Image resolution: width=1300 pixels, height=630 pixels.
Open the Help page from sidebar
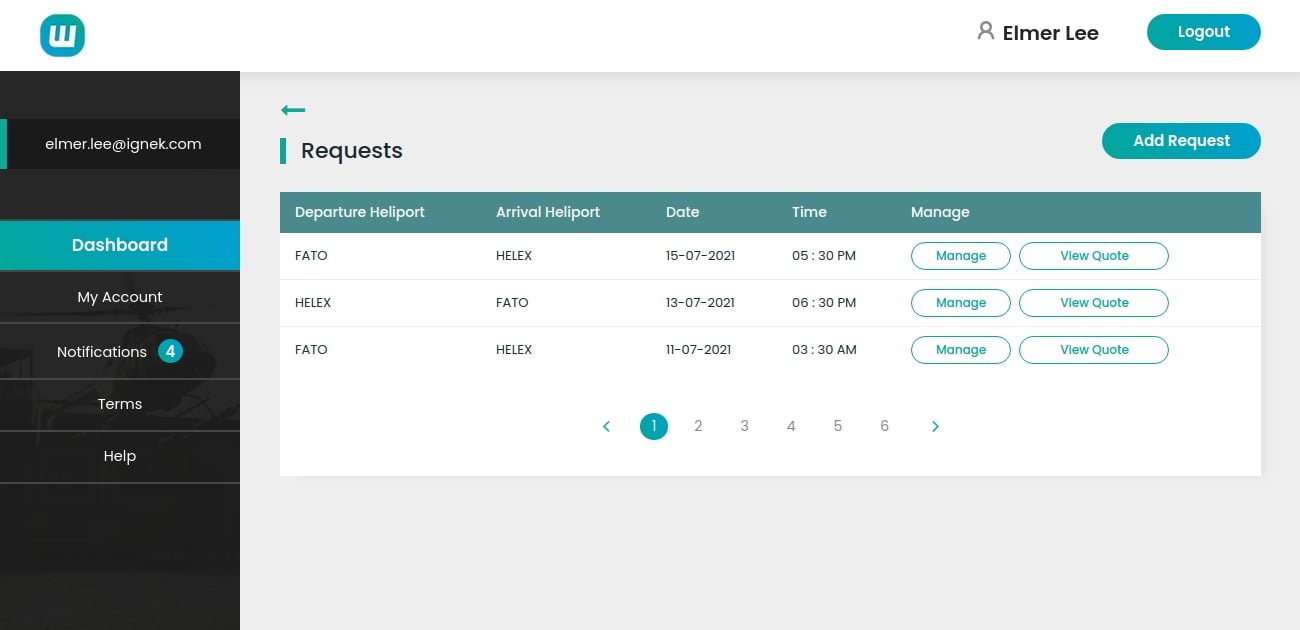point(119,455)
